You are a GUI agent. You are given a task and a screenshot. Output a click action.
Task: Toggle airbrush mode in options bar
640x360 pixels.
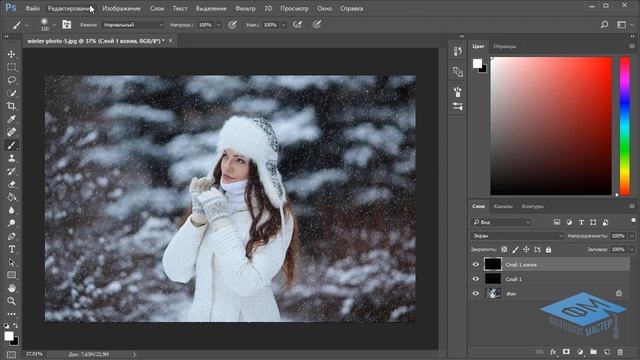pyautogui.click(x=298, y=25)
